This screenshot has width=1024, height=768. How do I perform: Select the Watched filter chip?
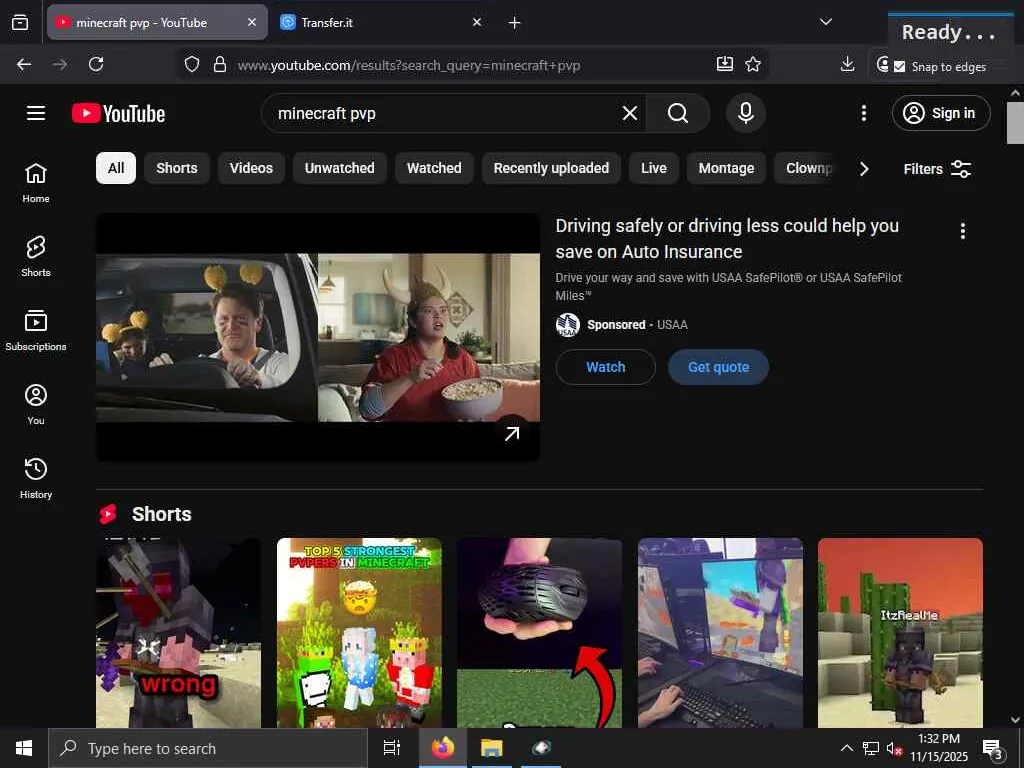(434, 168)
